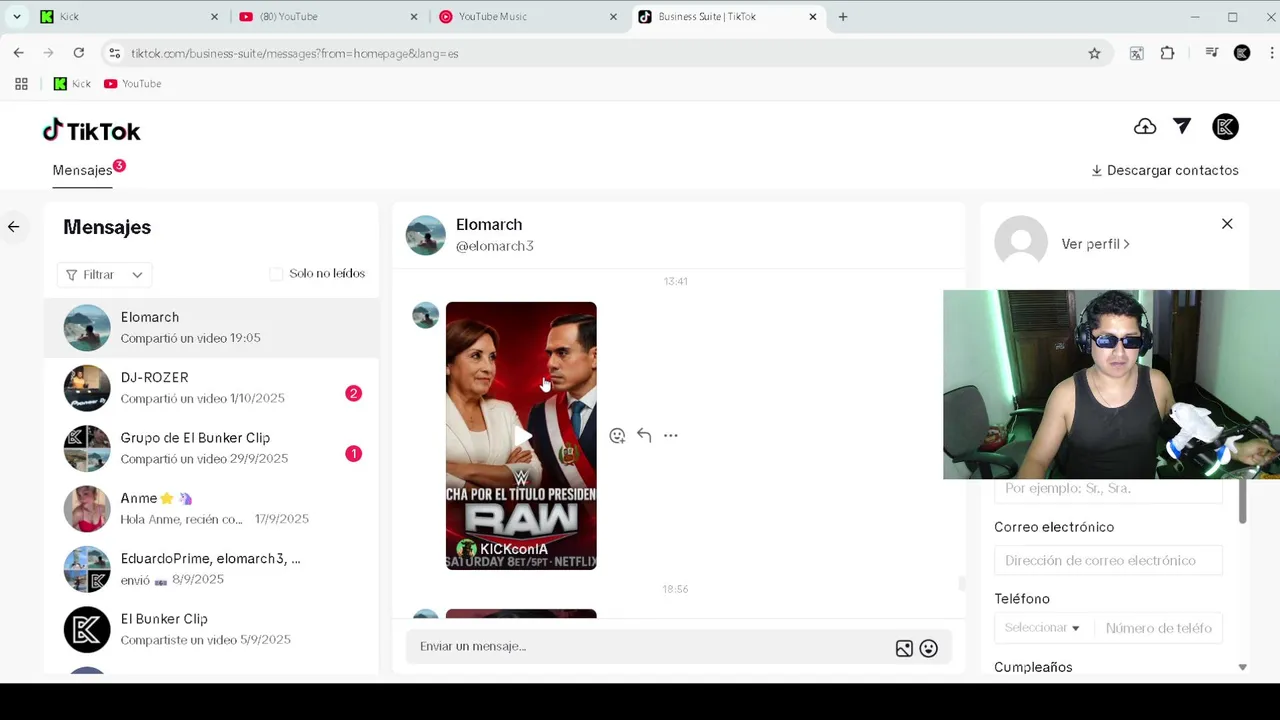The image size is (1280, 720).
Task: Add emoji reaction to shared video
Action: click(617, 435)
